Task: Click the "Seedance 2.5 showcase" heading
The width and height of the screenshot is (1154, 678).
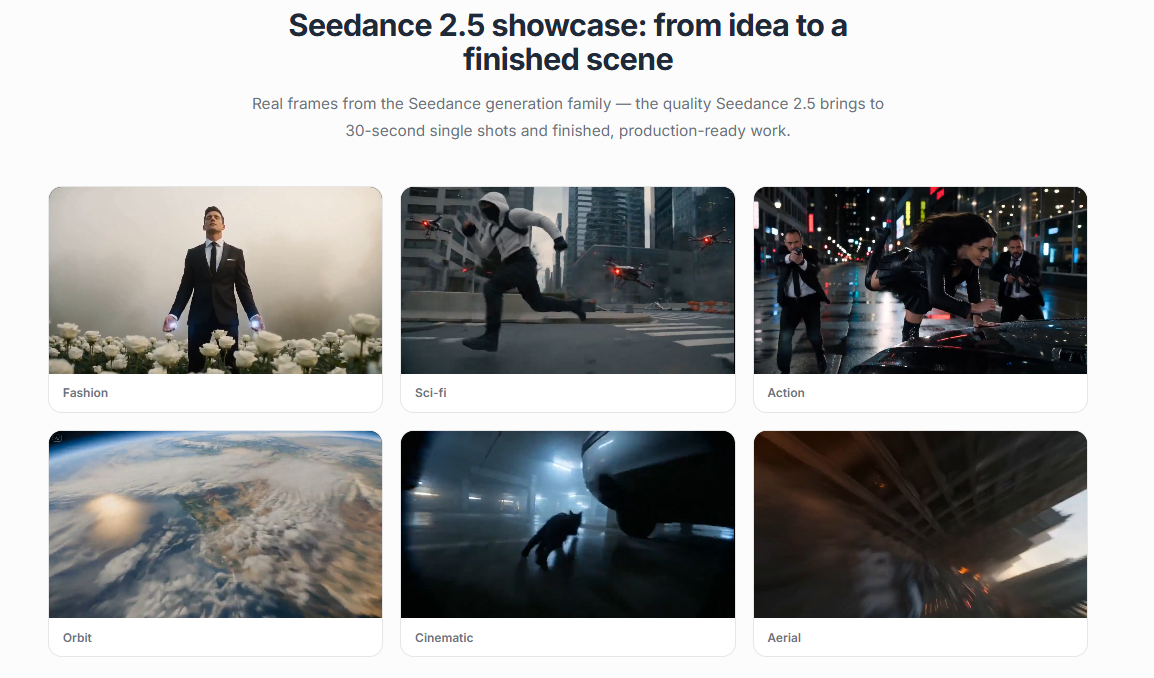Action: pyautogui.click(x=567, y=42)
